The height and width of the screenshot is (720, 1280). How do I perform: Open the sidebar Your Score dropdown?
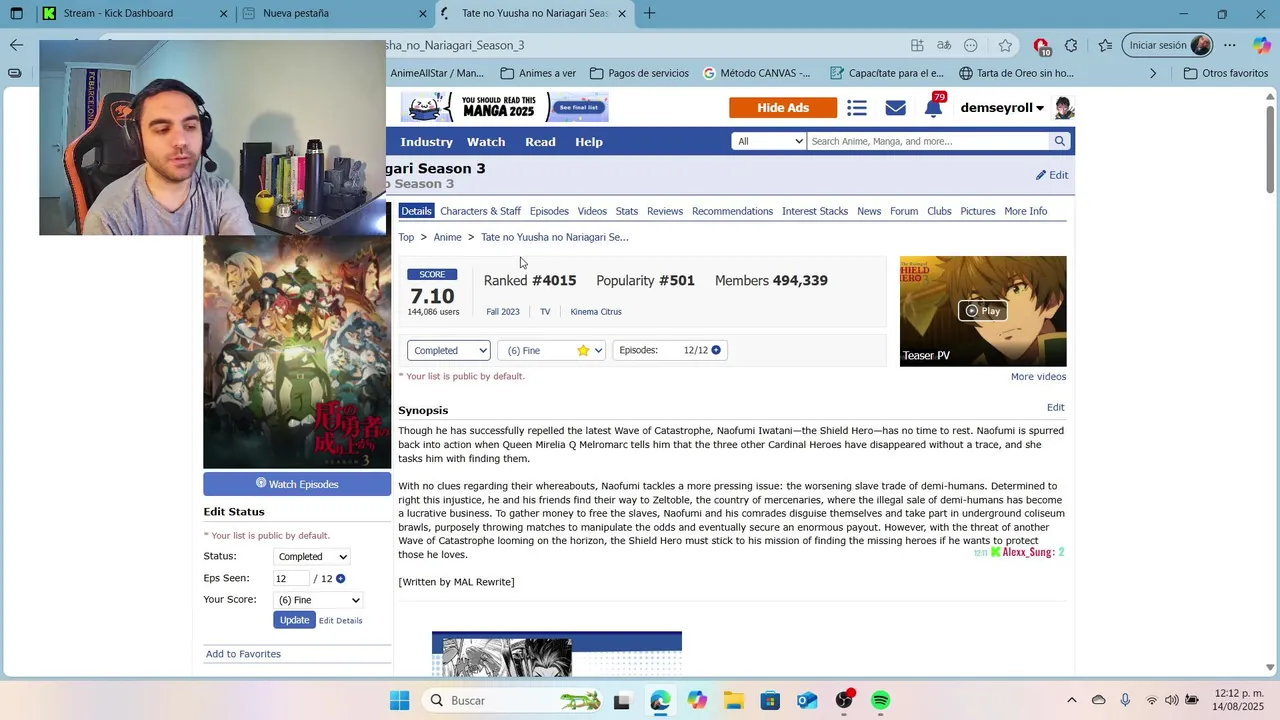point(318,600)
